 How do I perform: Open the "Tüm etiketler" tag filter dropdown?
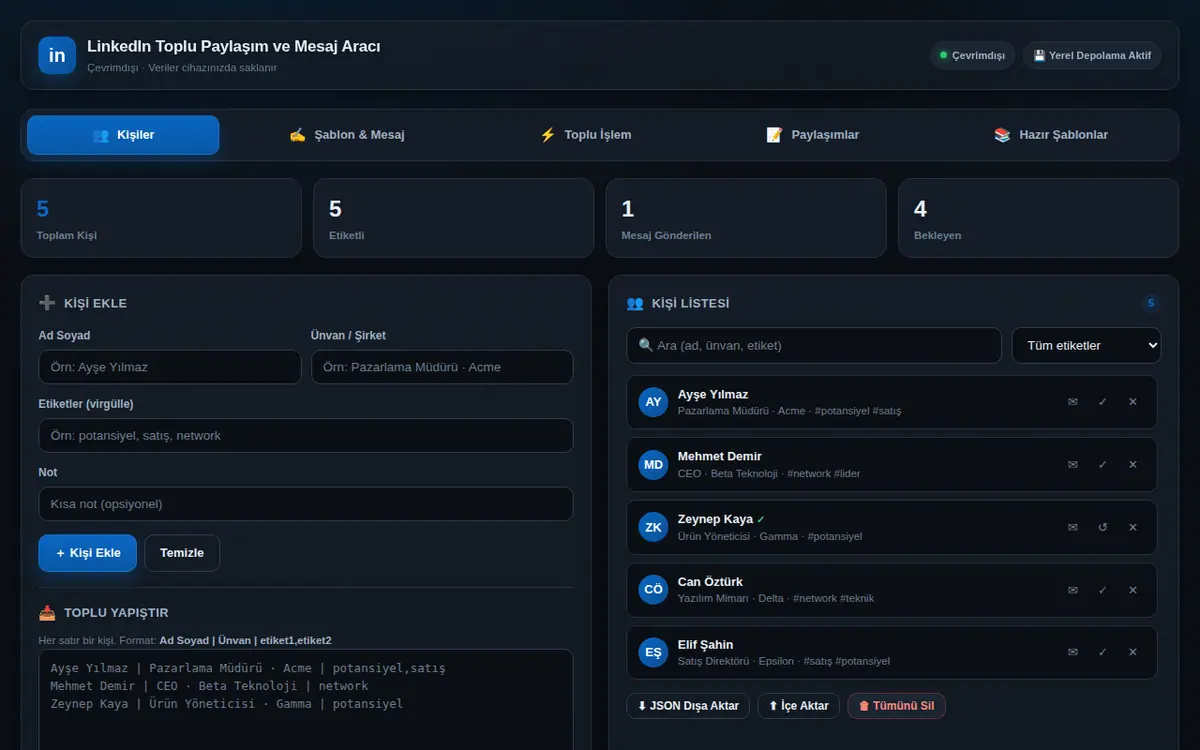pos(1087,345)
